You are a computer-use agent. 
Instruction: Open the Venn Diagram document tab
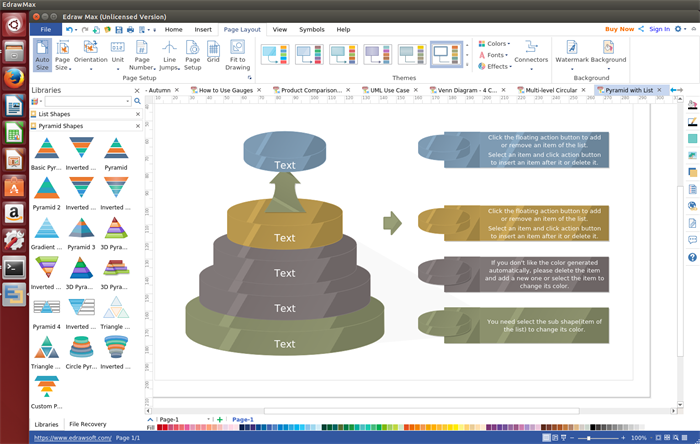[x=463, y=90]
